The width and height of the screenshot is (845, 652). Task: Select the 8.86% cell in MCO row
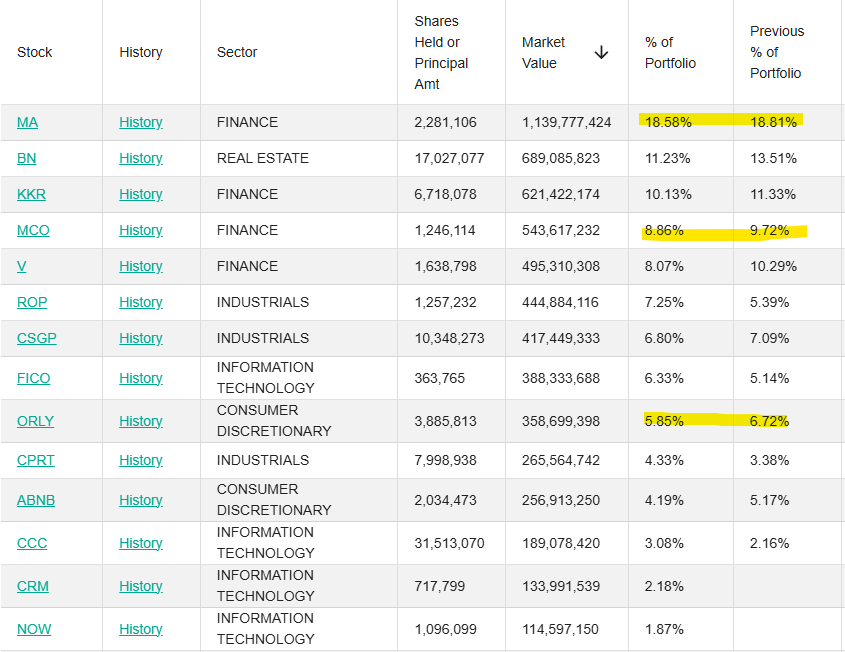click(664, 231)
